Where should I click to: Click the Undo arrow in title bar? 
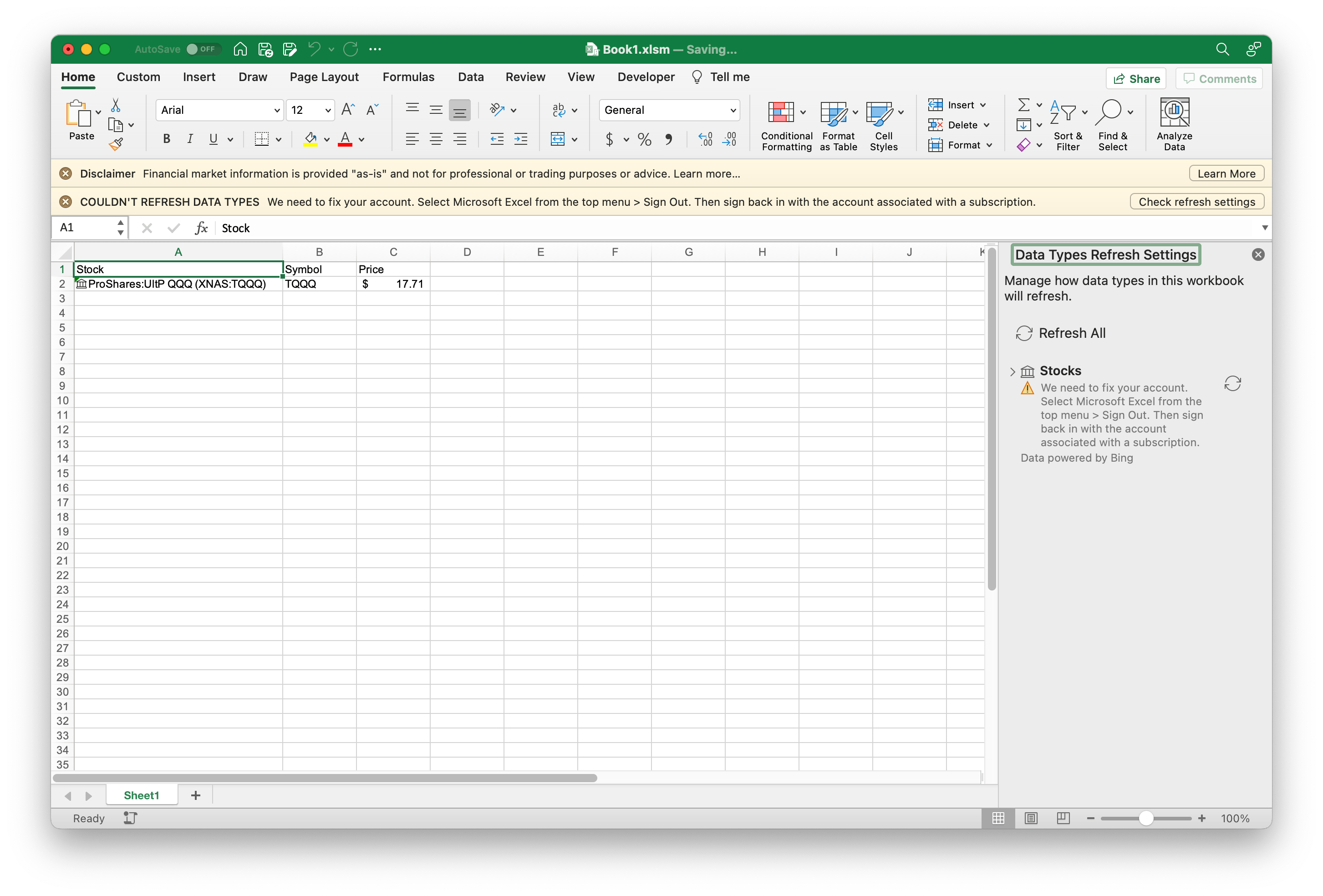click(314, 49)
